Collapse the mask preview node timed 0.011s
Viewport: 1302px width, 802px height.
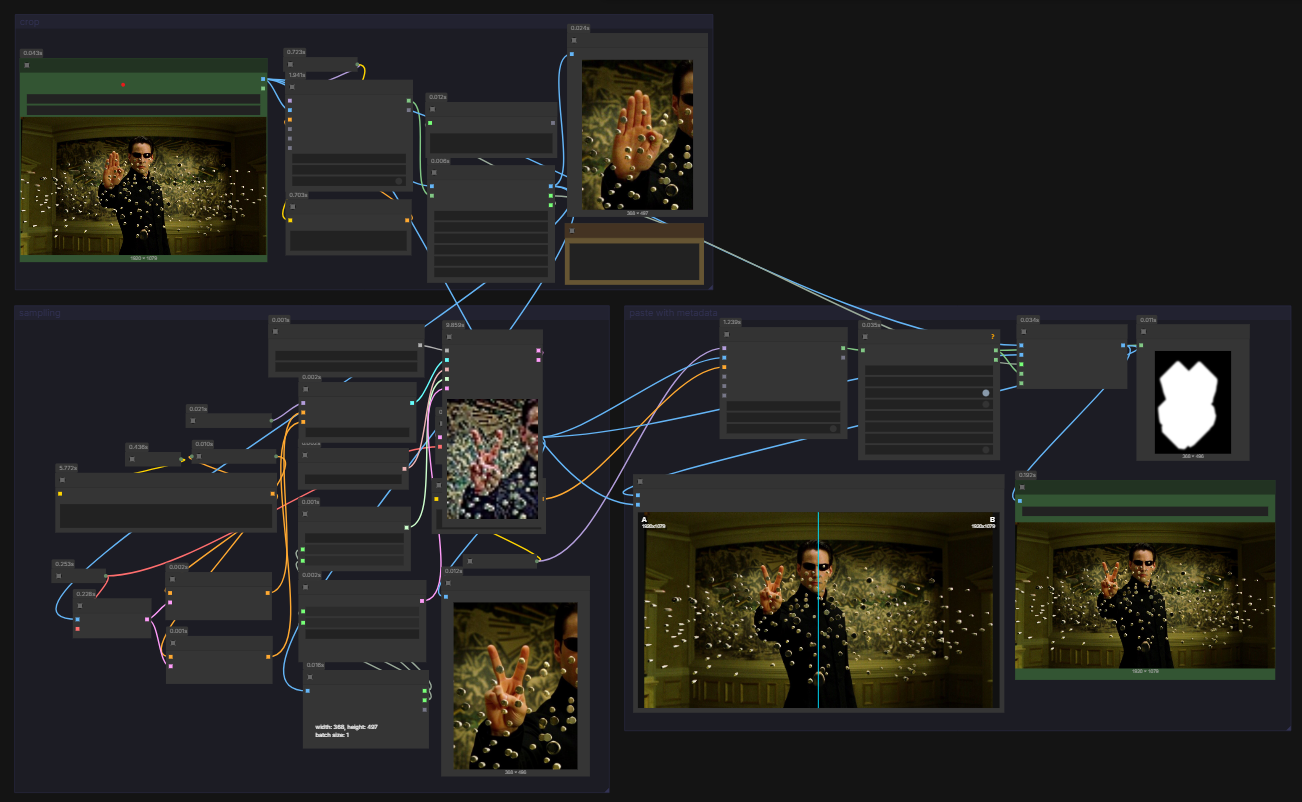[x=1142, y=332]
